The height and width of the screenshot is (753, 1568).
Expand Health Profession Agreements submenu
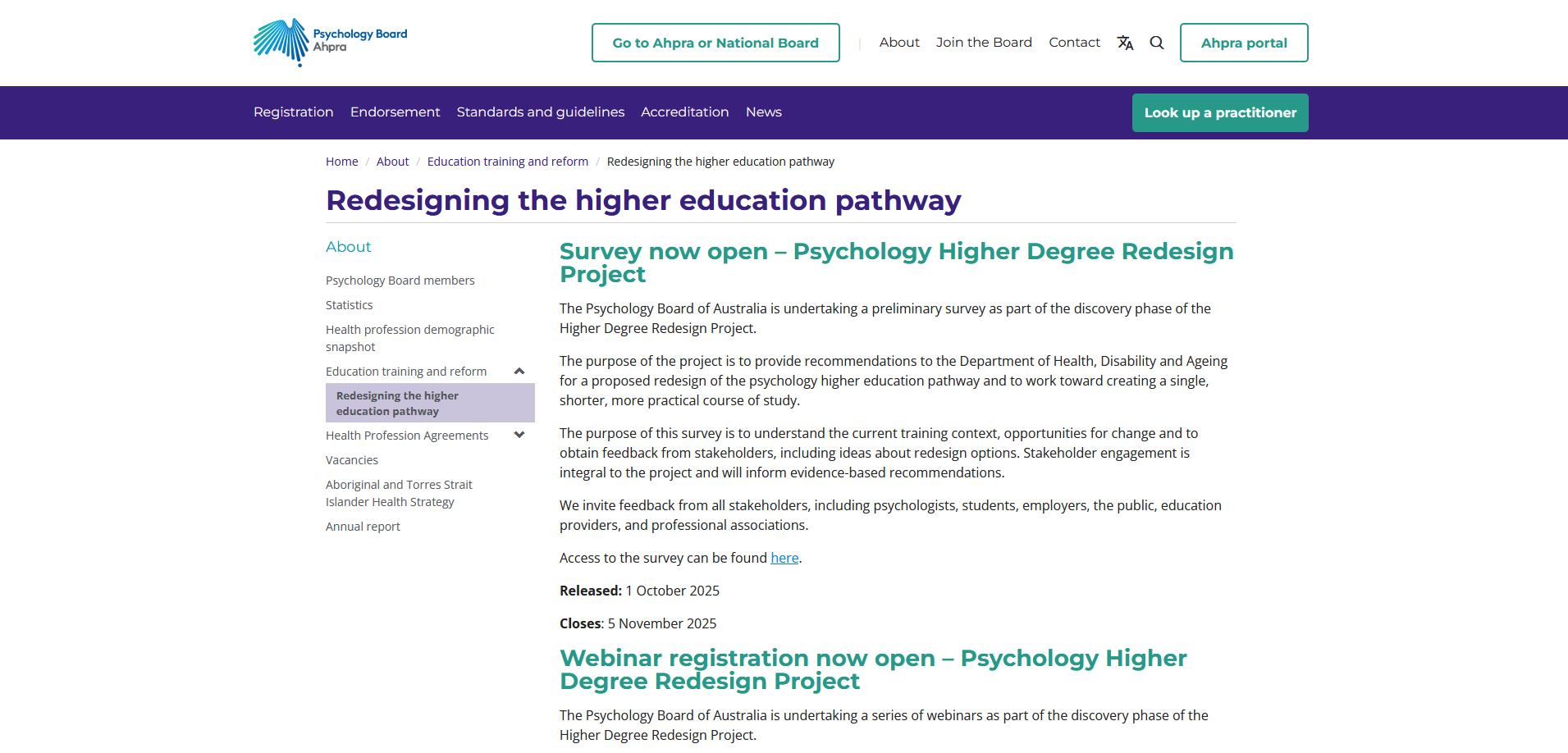coord(519,436)
